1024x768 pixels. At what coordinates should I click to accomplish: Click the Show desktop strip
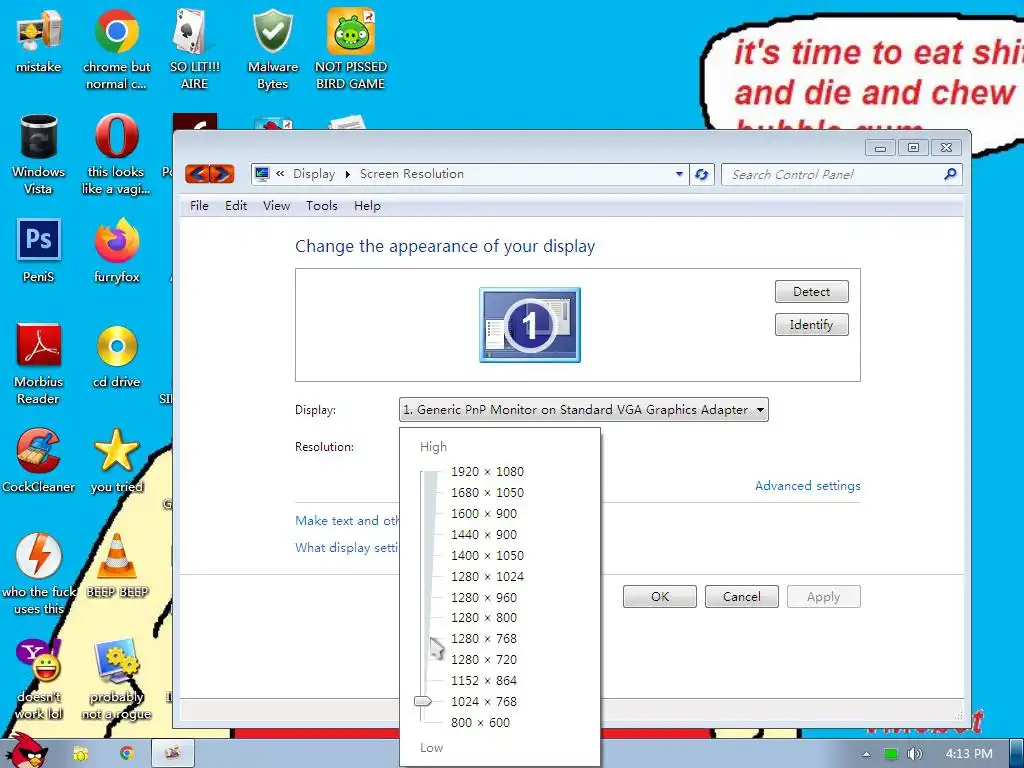[1016, 753]
